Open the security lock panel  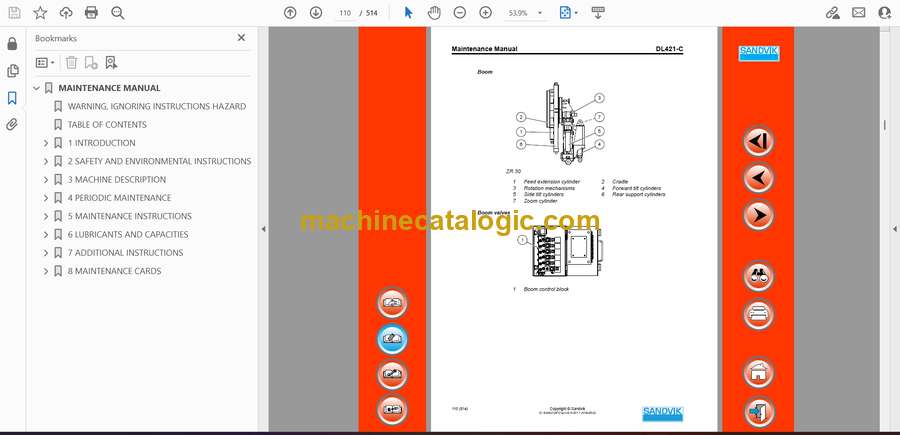12,44
